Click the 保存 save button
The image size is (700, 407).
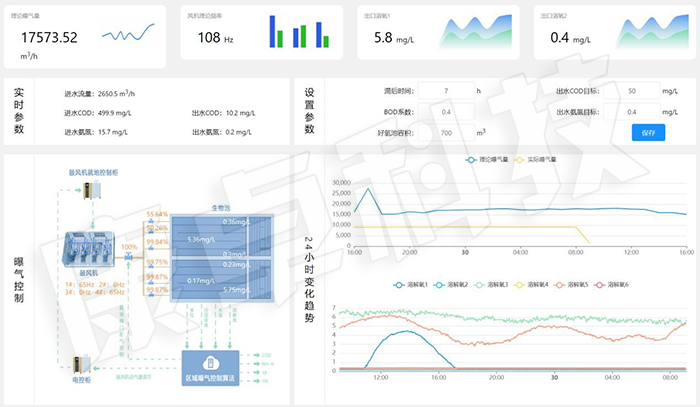648,133
